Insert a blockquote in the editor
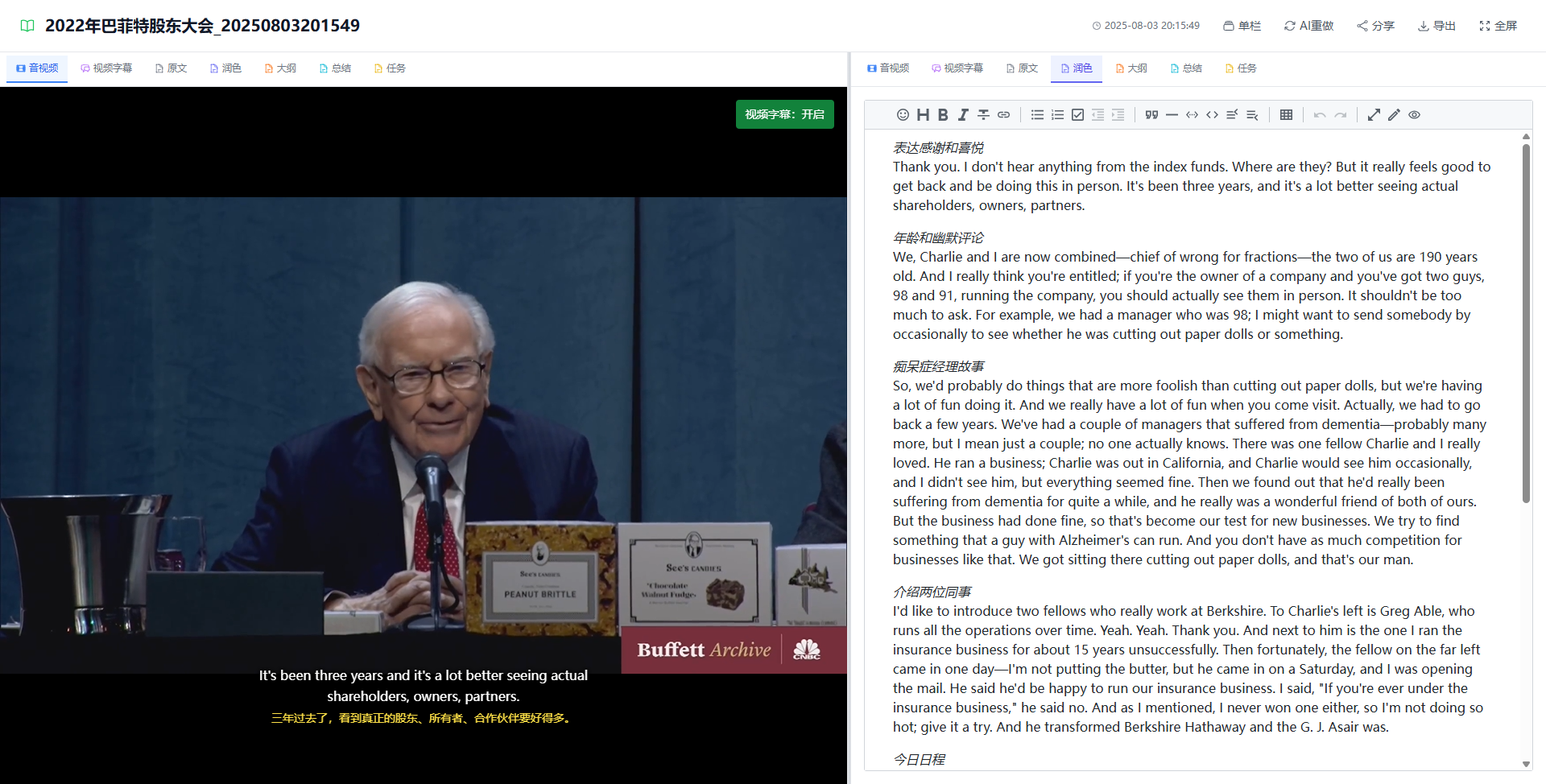1546x784 pixels. coord(1151,115)
